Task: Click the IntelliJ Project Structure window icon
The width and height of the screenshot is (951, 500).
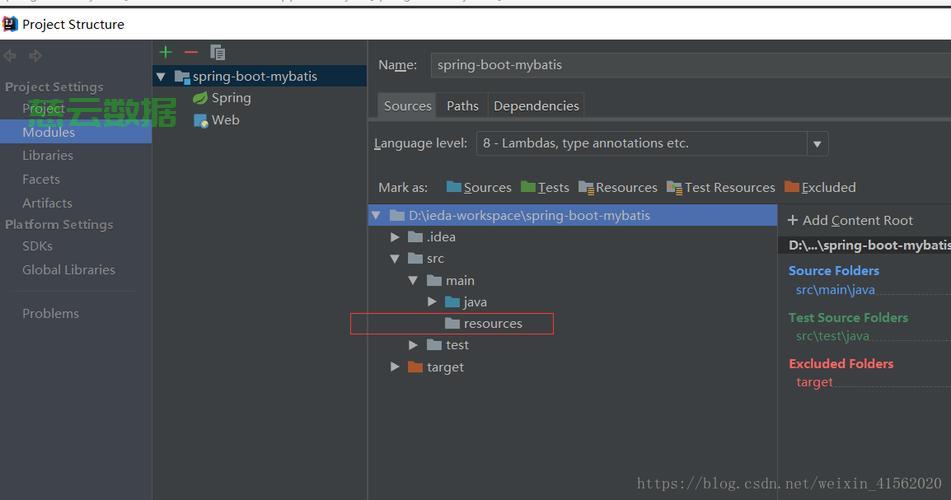Action: [x=10, y=24]
